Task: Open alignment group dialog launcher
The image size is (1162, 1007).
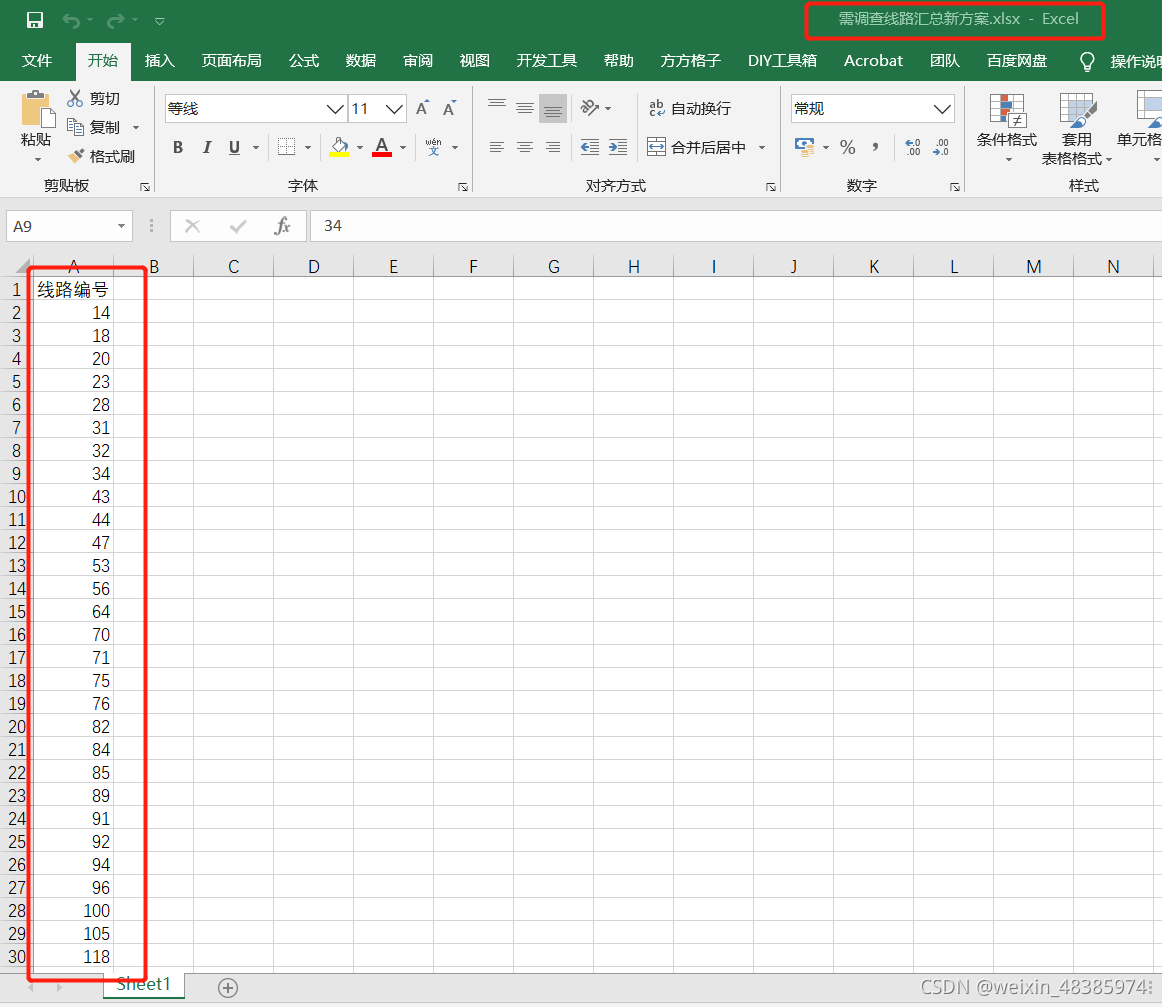Action: 771,187
